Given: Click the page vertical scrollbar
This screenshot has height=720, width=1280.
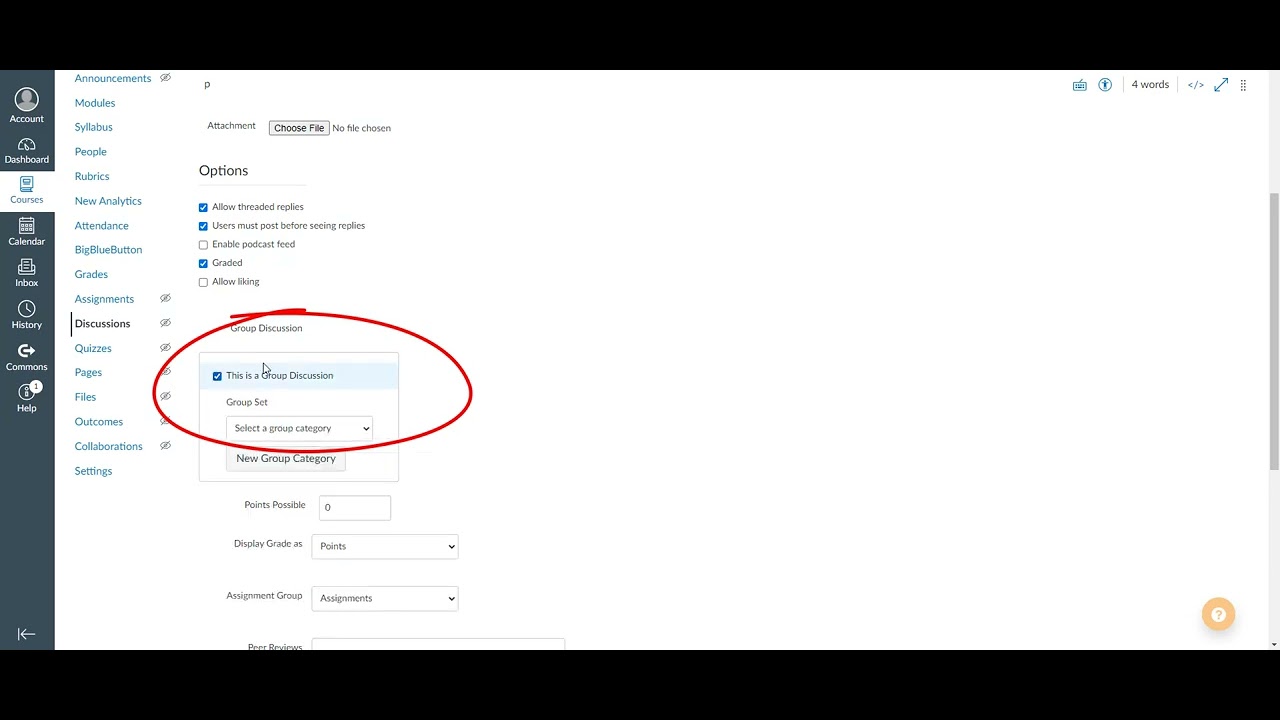Looking at the screenshot, I should 1274,330.
